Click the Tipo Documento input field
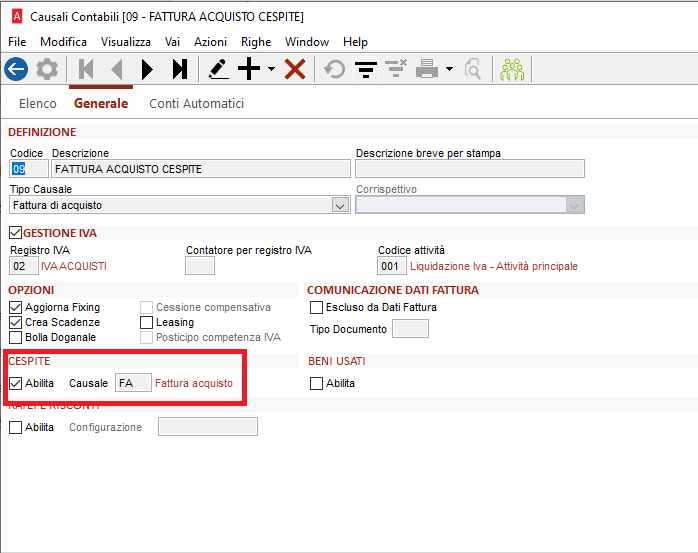The width and height of the screenshot is (698, 553). [410, 329]
